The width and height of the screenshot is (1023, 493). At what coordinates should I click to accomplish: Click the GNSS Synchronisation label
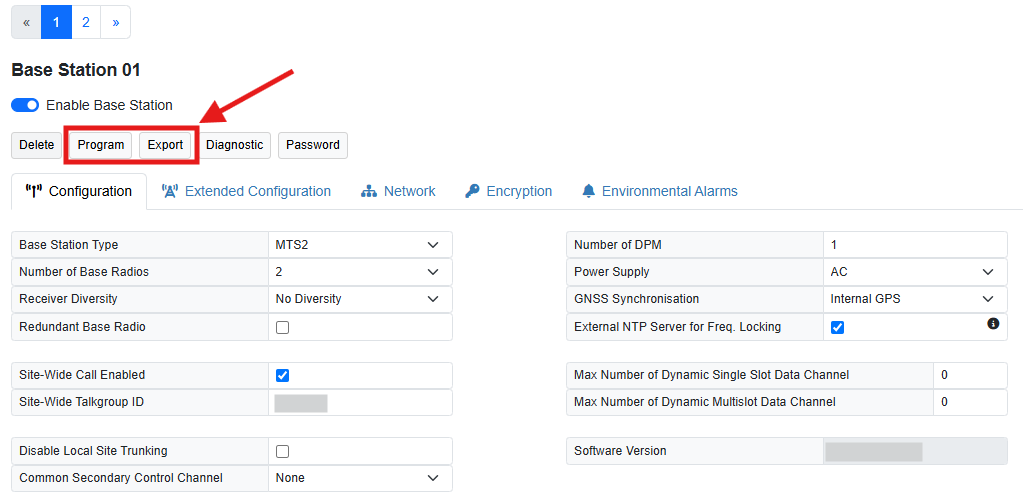click(636, 299)
